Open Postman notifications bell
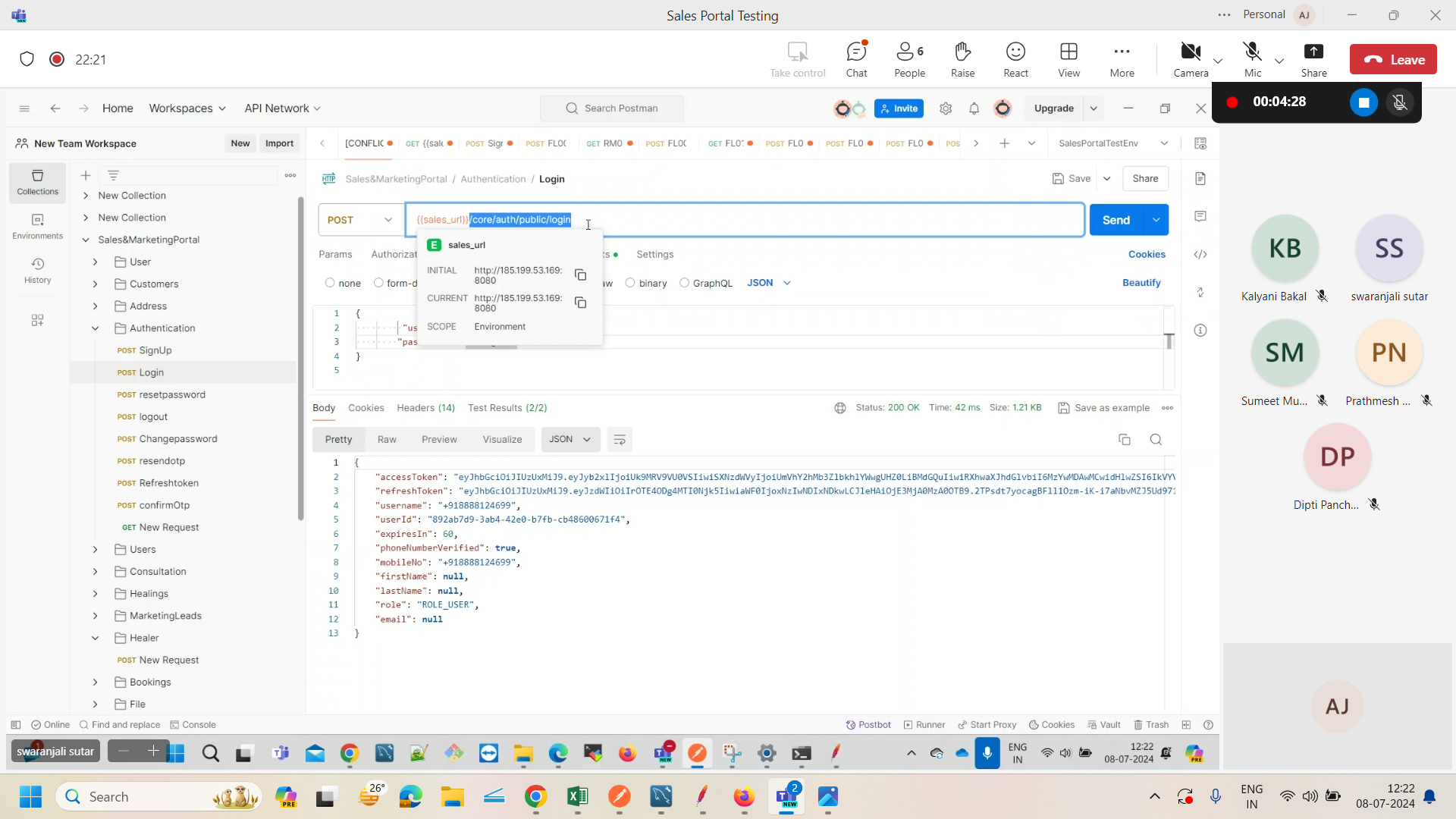This screenshot has width=1456, height=819. tap(974, 108)
